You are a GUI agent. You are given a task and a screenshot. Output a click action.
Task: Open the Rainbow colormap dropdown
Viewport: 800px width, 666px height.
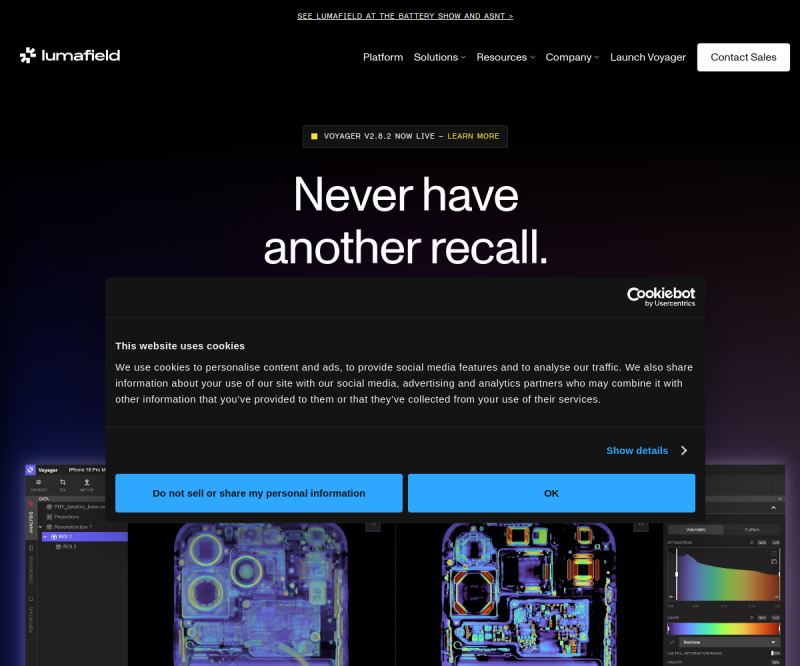point(729,642)
